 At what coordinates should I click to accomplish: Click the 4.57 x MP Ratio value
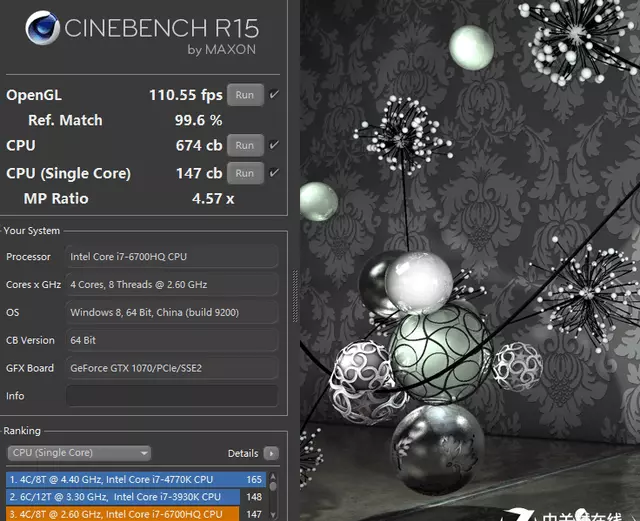(x=213, y=199)
